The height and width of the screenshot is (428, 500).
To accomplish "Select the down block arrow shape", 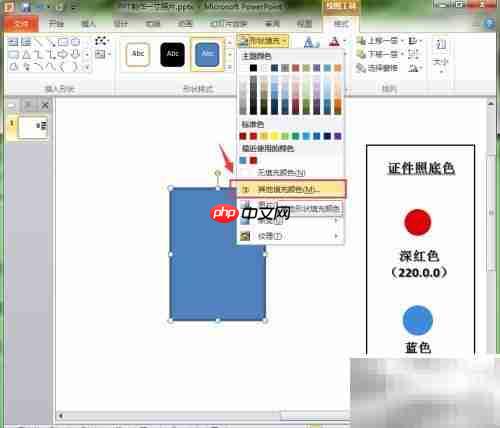I will tap(75, 54).
